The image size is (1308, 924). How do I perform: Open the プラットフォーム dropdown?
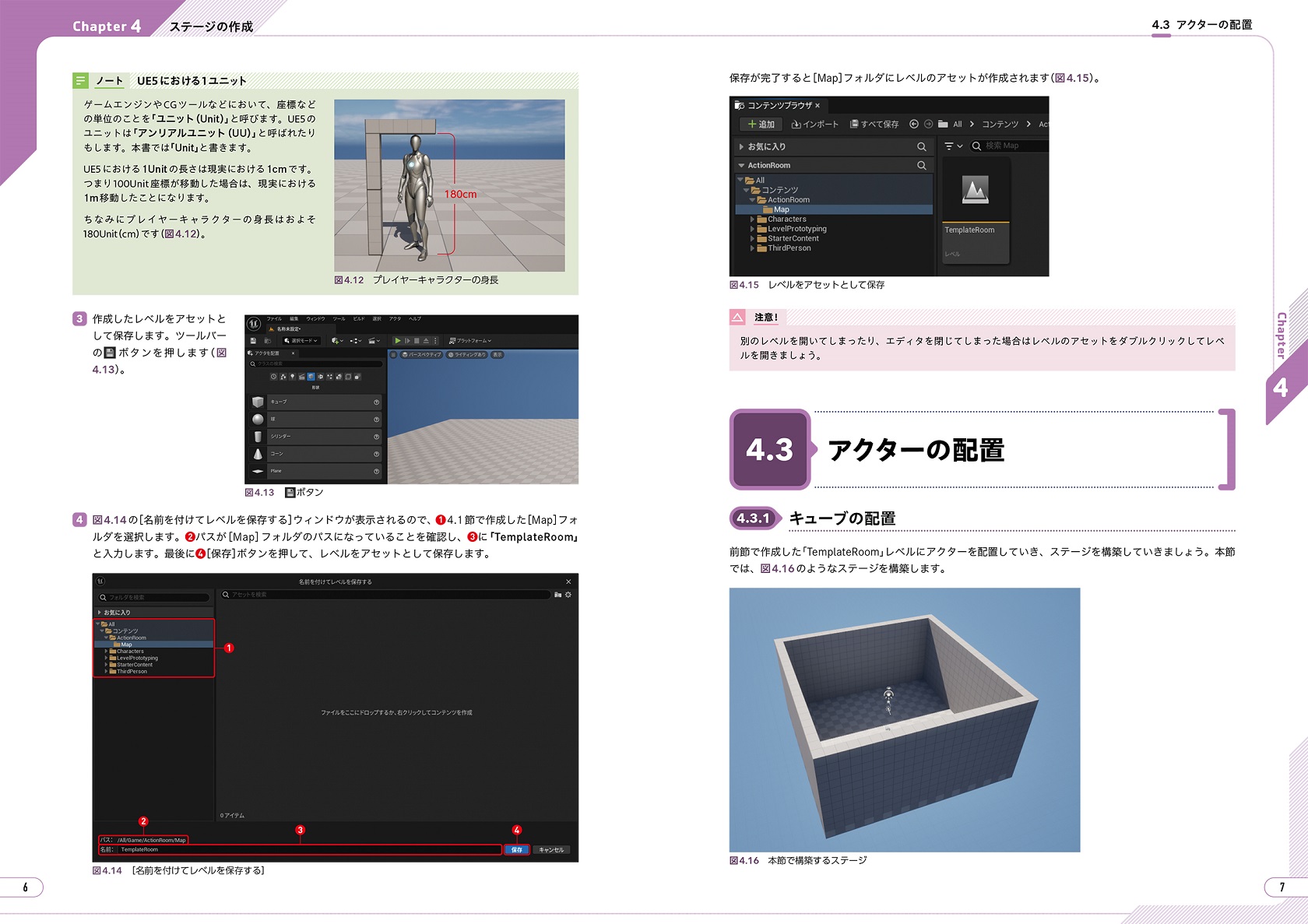click(x=470, y=341)
